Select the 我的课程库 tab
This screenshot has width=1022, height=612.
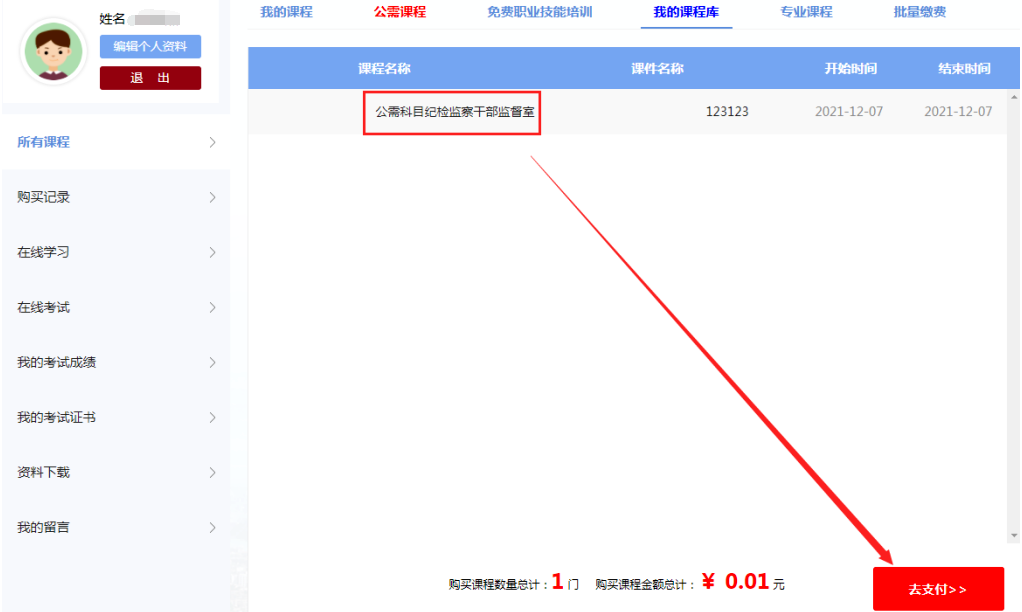click(x=686, y=12)
